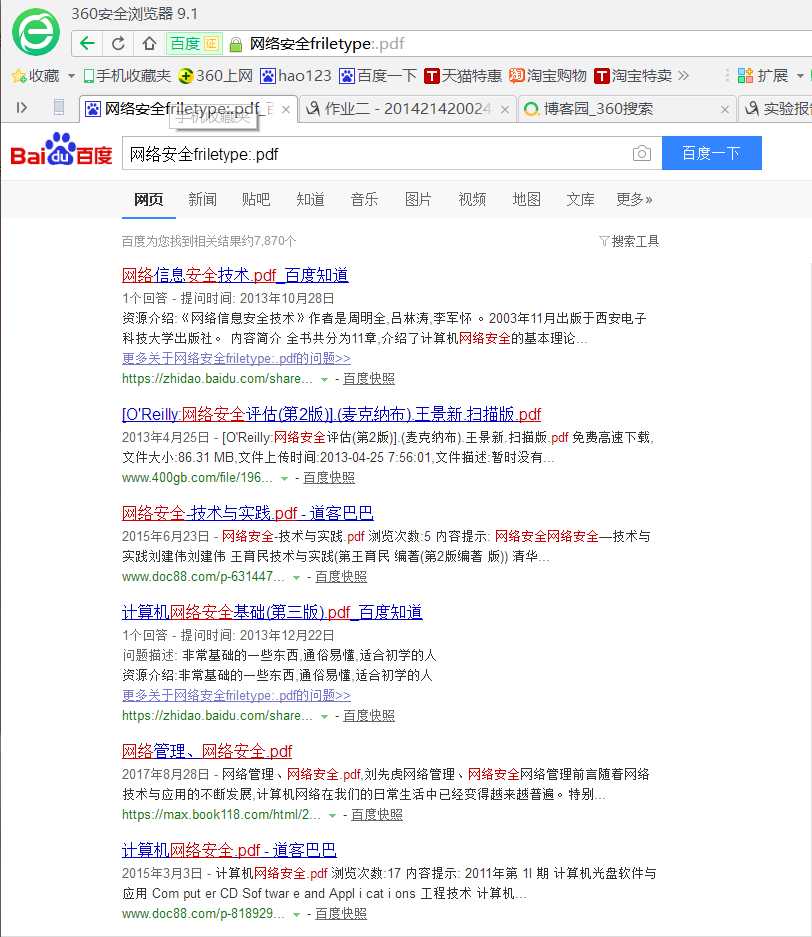The image size is (812, 937).
Task: Open 360上网 bookmark
Action: (216, 76)
